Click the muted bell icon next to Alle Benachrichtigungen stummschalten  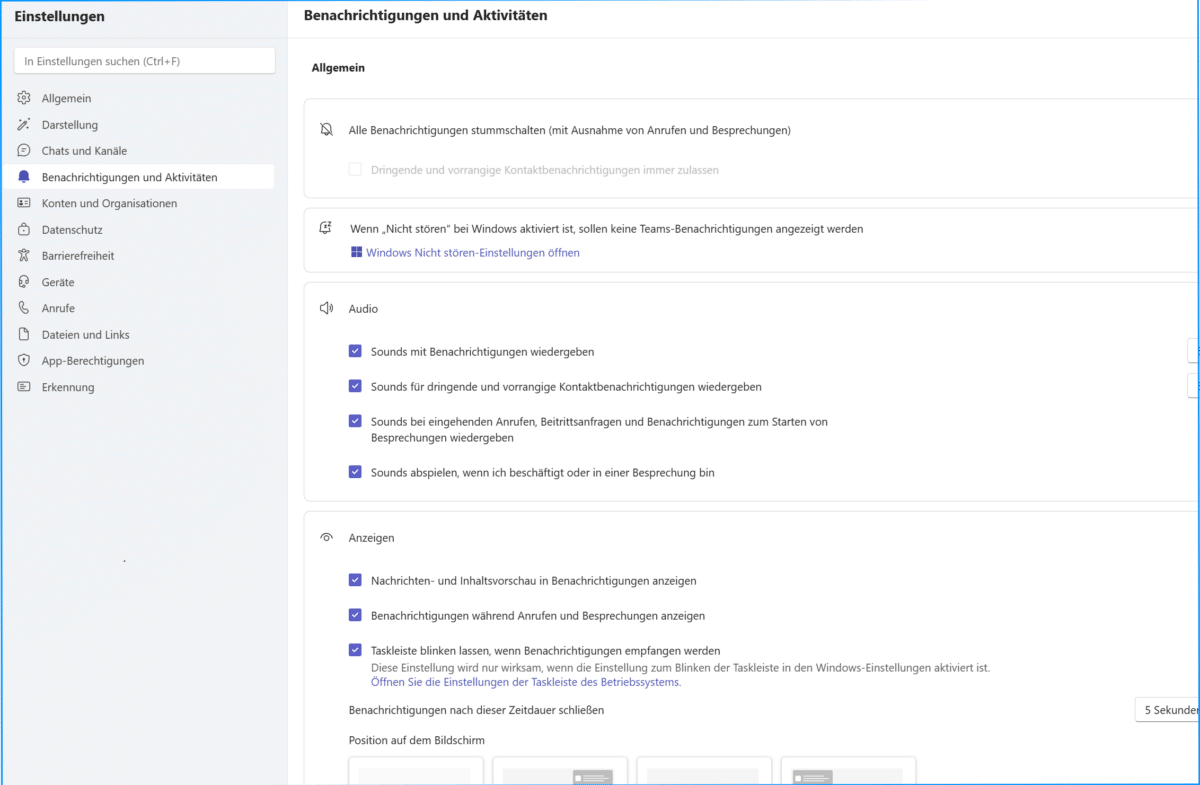(x=326, y=130)
